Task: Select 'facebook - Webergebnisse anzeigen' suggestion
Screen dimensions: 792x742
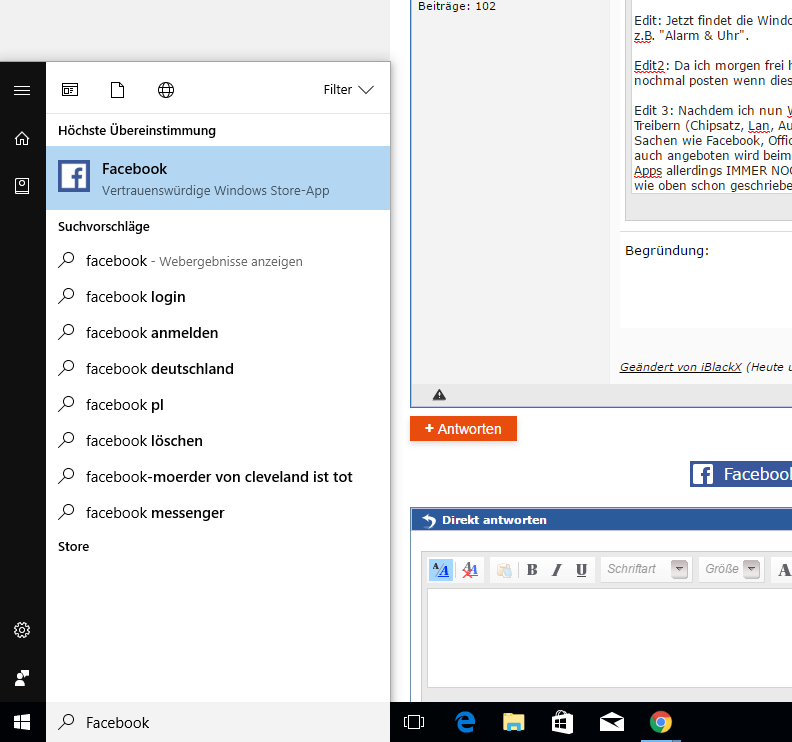Action: [x=218, y=261]
